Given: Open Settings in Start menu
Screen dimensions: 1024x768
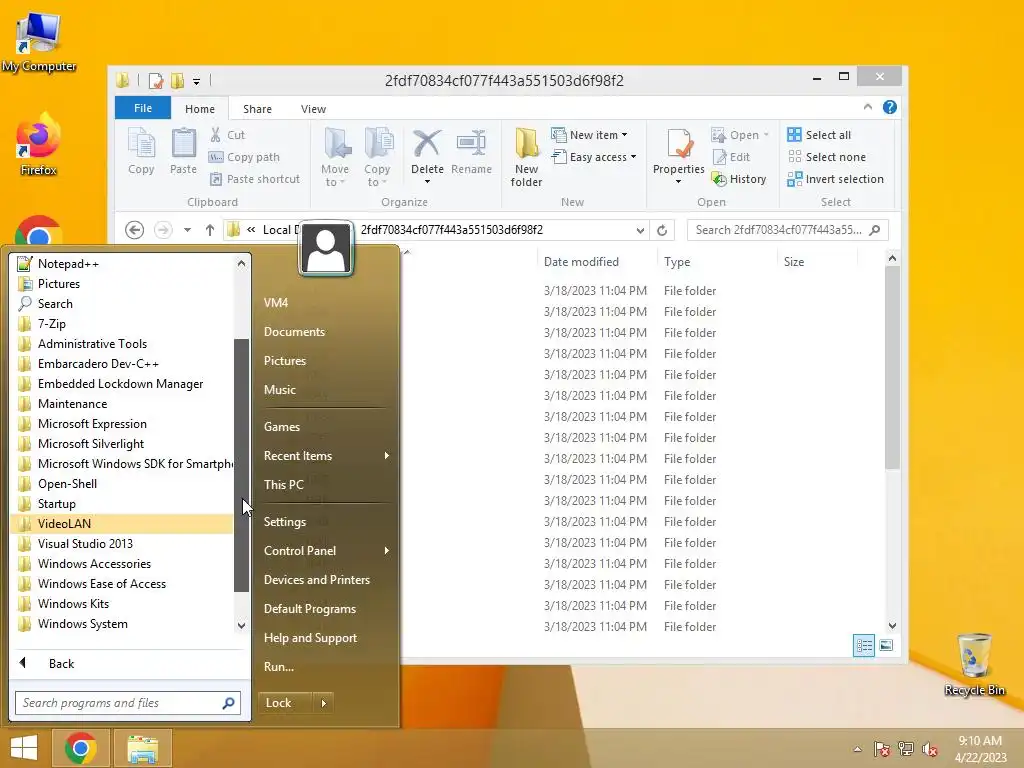Looking at the screenshot, I should 285,522.
